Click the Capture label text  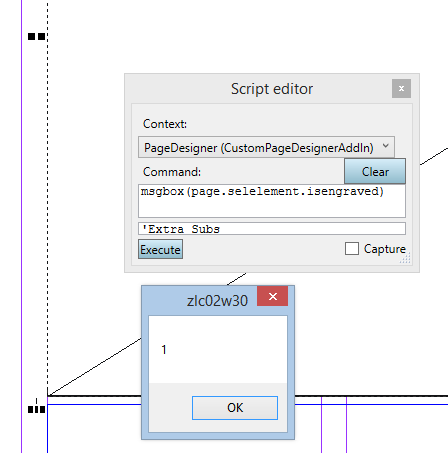(385, 249)
